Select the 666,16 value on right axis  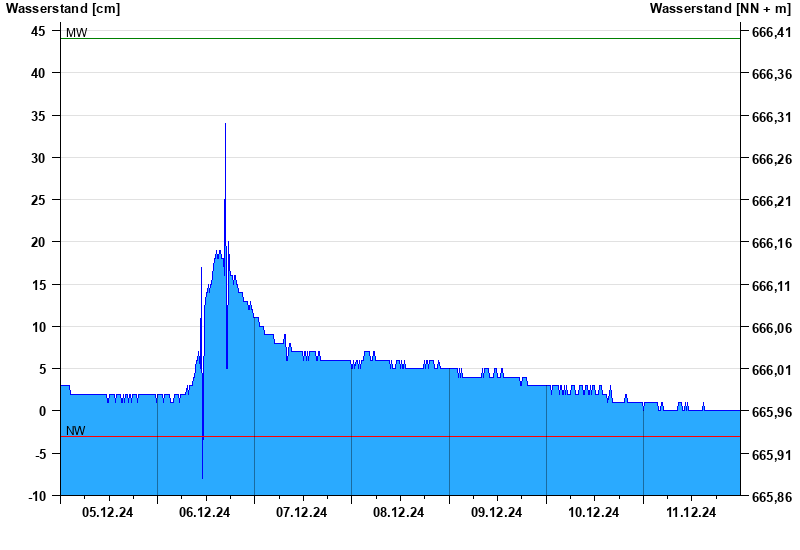pos(771,243)
